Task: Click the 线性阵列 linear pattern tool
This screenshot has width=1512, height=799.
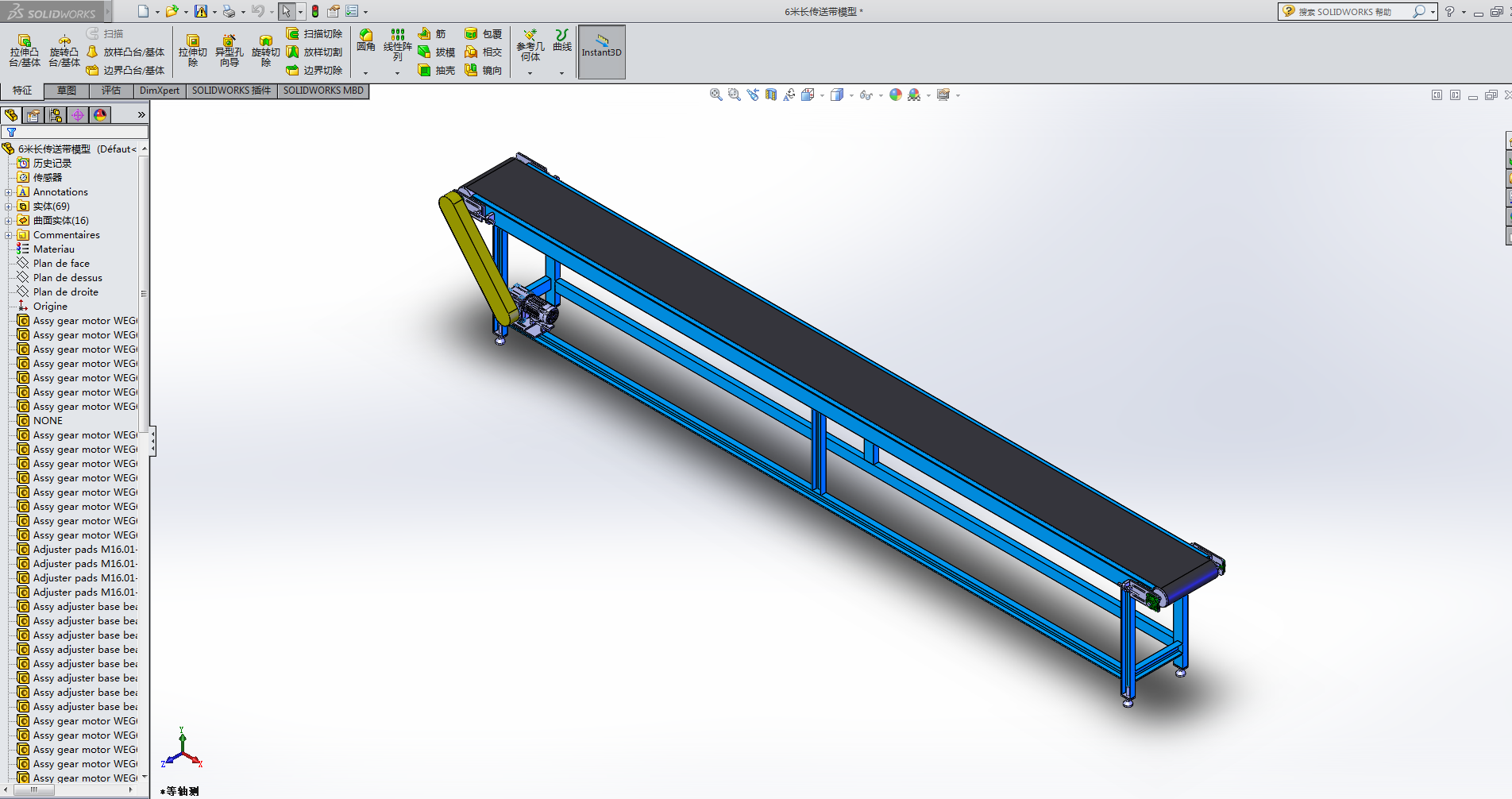Action: pos(398,45)
